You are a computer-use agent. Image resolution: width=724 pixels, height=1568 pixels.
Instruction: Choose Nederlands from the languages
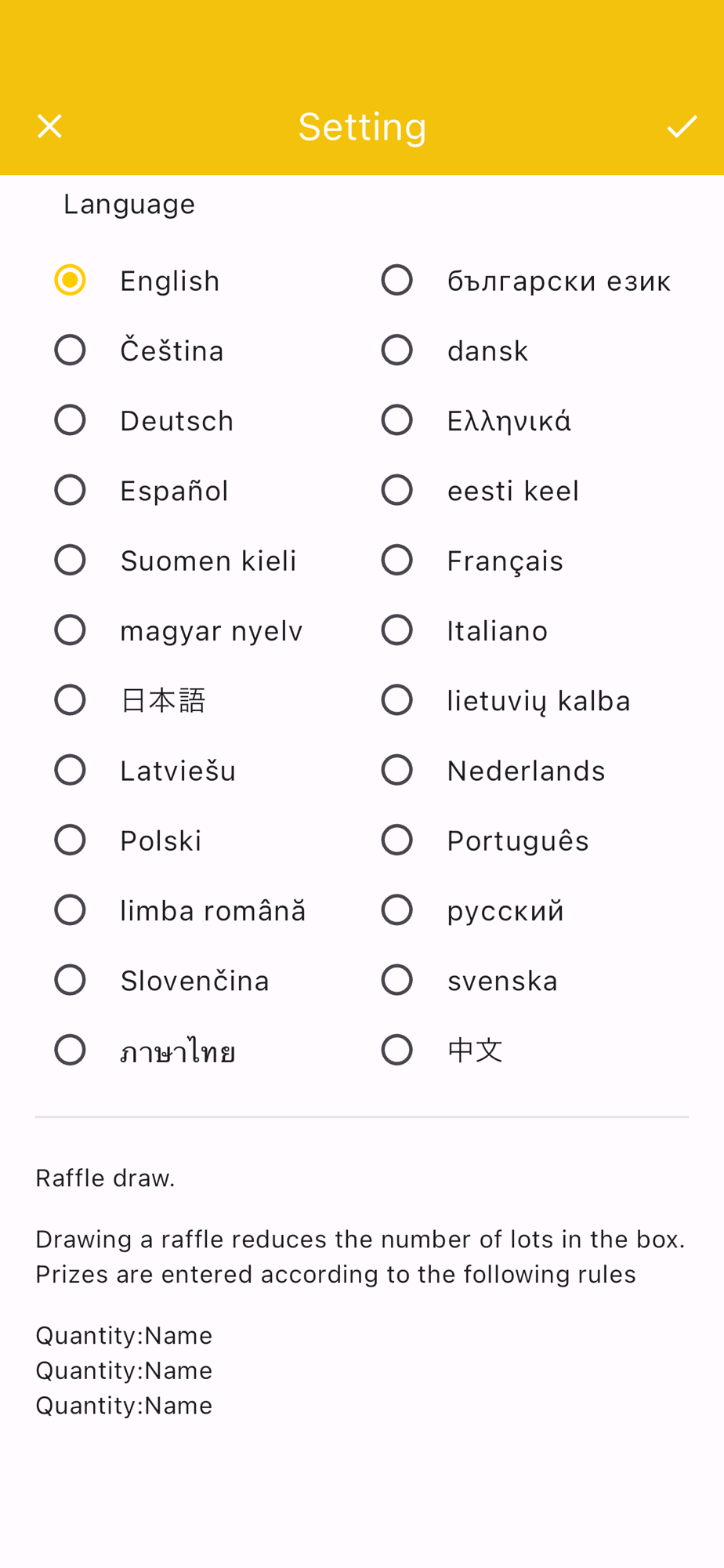[397, 770]
